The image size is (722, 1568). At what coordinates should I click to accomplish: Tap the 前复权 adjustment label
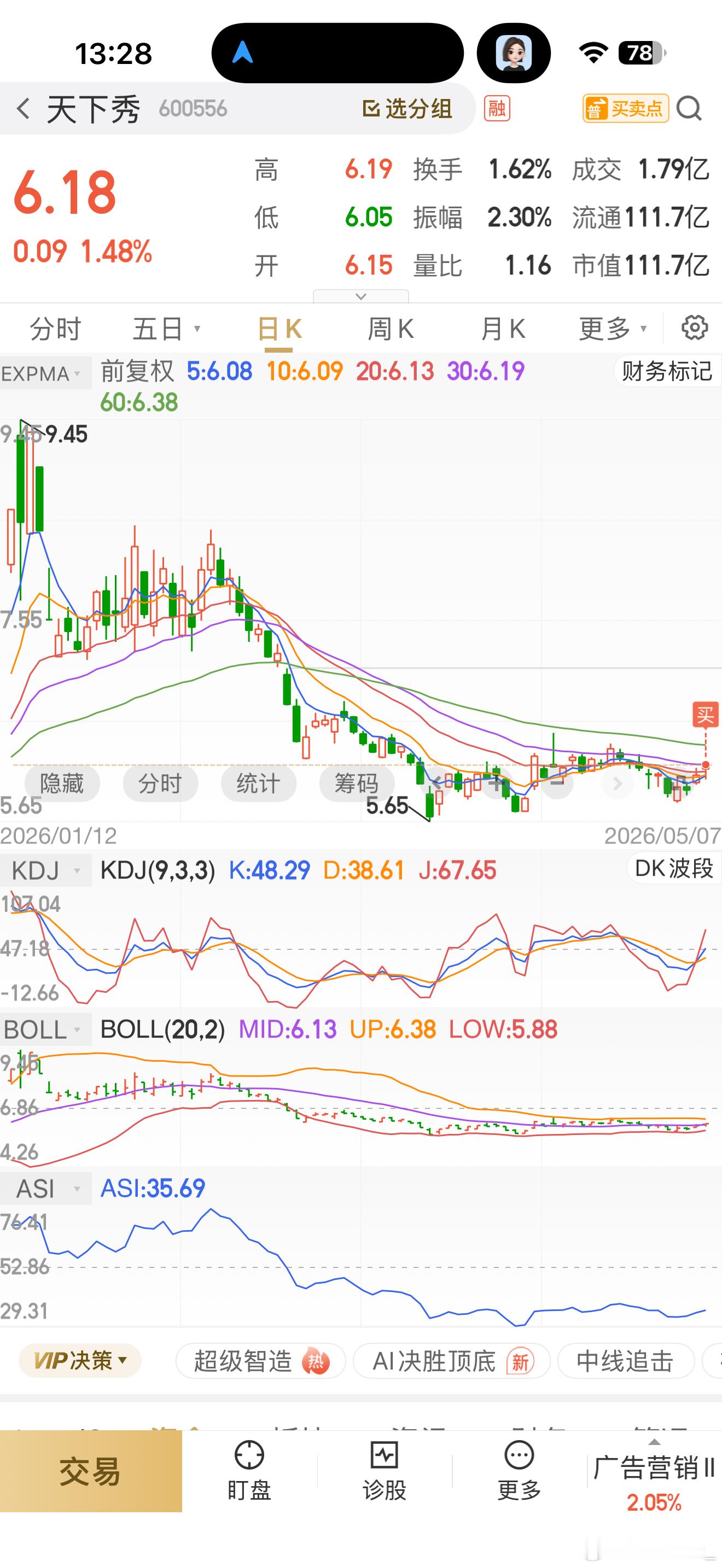point(137,371)
